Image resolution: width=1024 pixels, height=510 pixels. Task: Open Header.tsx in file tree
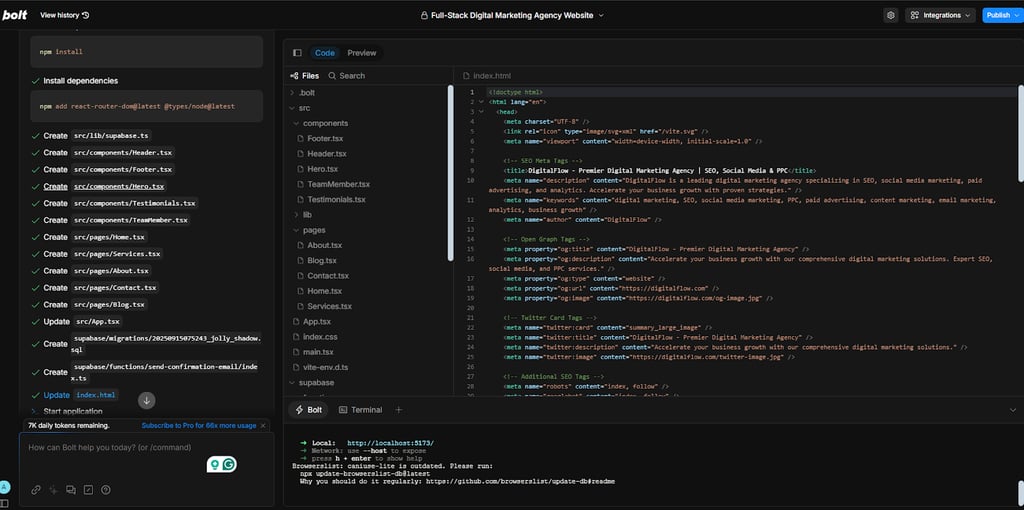click(327, 153)
